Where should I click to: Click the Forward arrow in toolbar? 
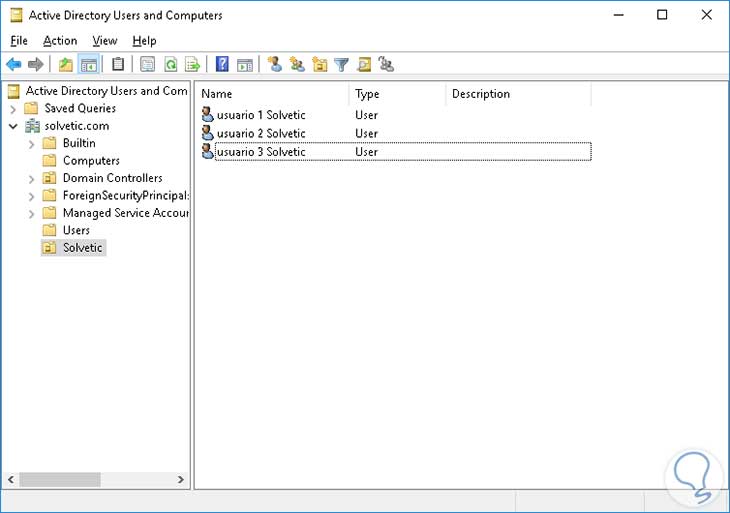pos(36,64)
